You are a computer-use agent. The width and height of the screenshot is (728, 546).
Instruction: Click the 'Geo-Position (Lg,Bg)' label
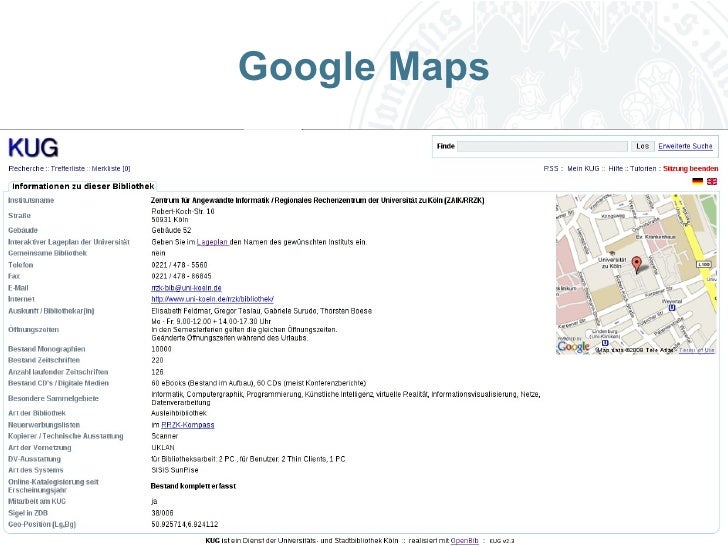coord(42,524)
